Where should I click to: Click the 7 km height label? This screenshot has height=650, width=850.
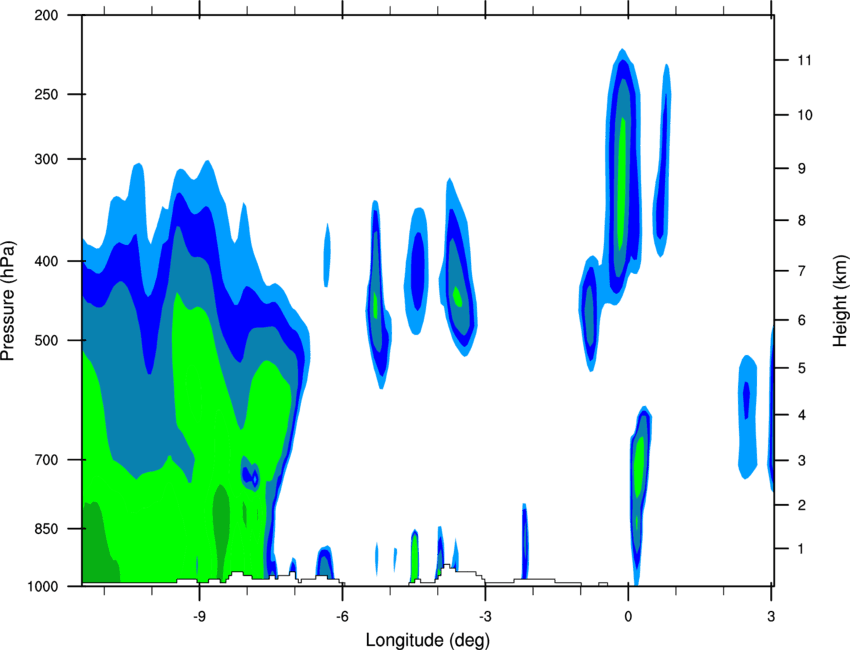tap(802, 271)
